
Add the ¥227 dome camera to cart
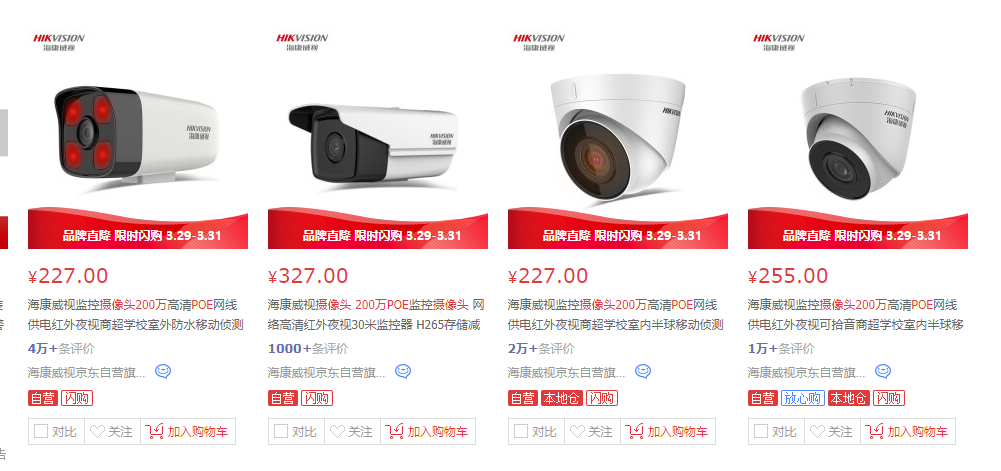(668, 431)
